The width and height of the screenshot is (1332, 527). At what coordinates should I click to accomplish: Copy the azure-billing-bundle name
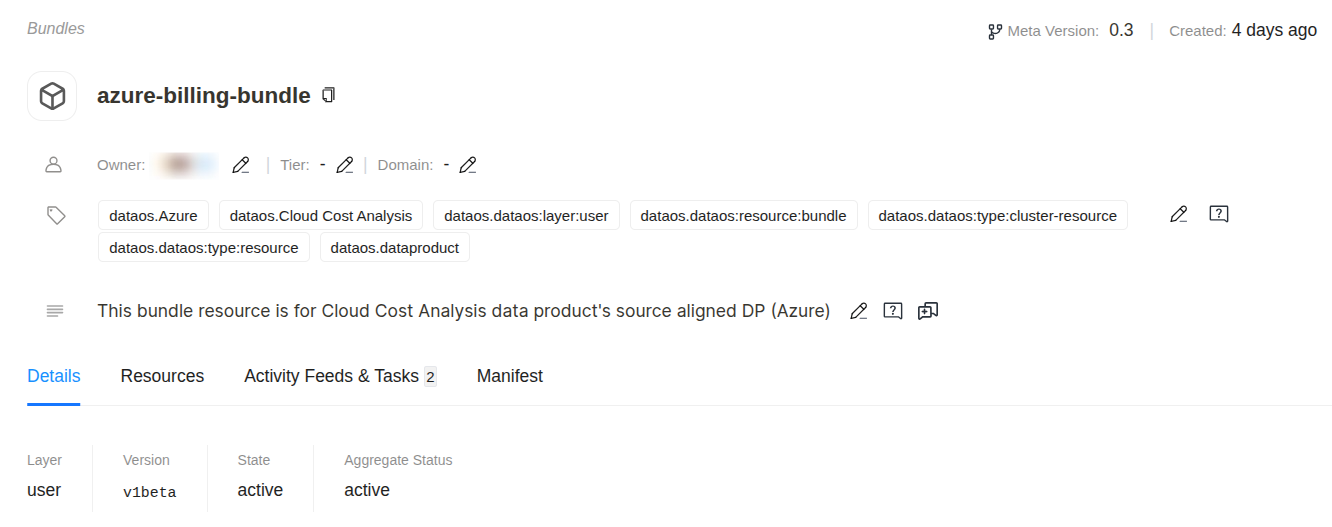point(329,96)
